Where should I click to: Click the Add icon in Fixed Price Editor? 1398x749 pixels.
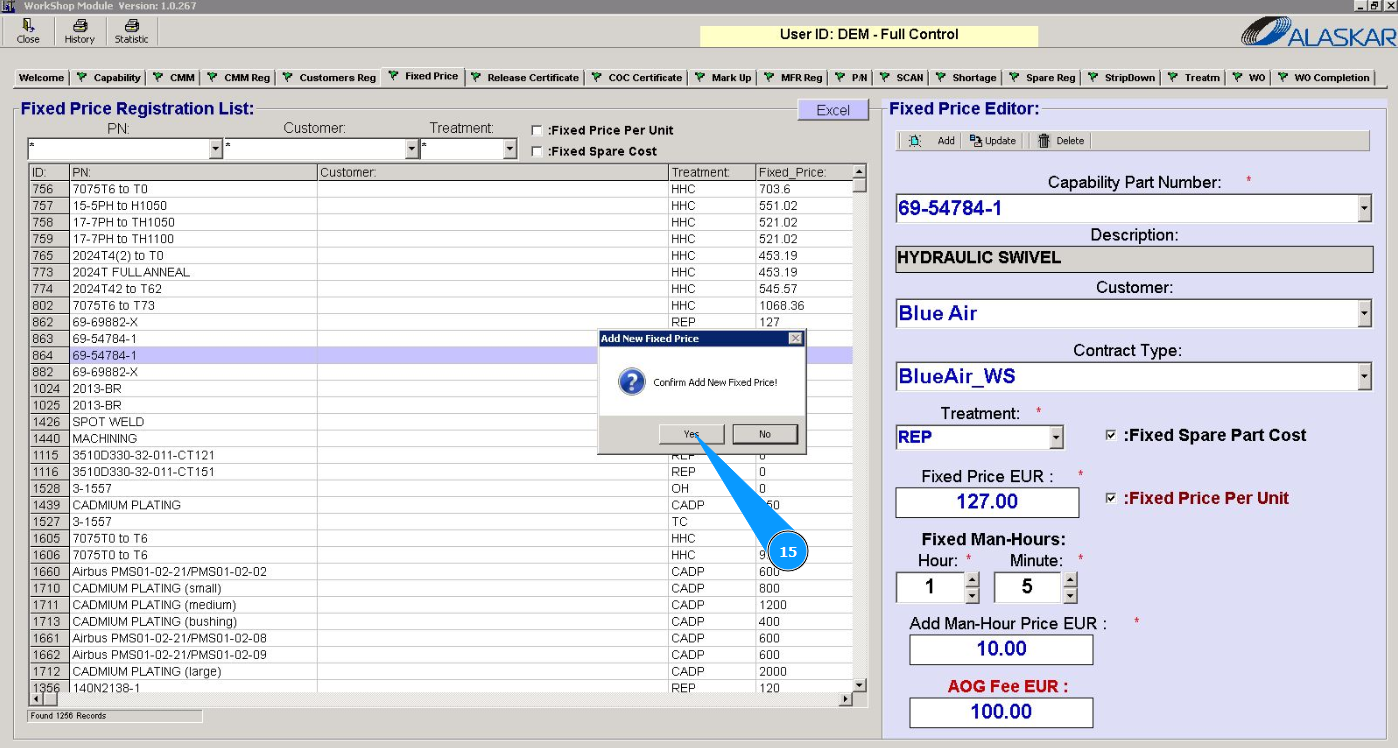click(945, 141)
